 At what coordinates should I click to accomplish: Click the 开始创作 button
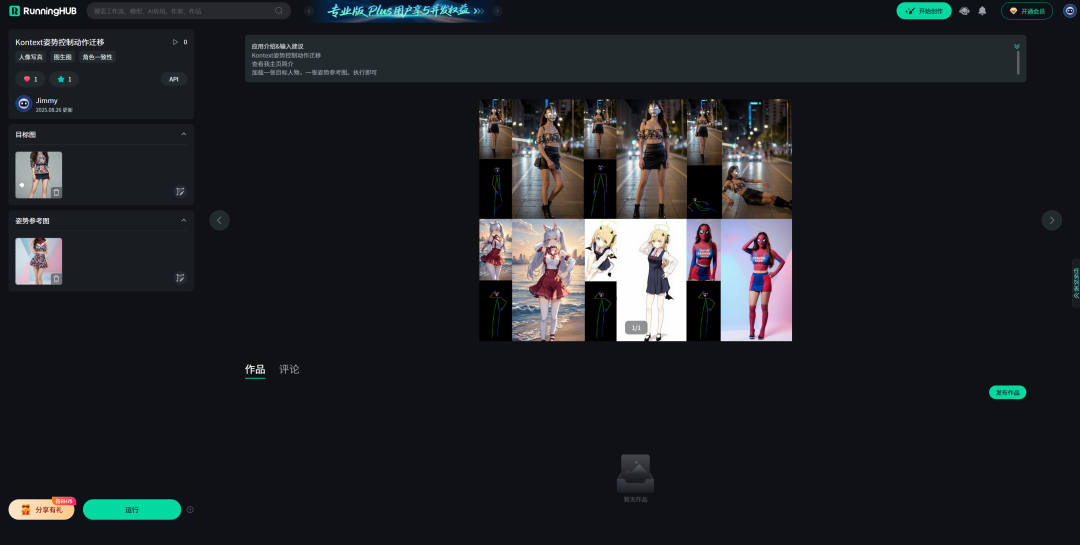(924, 11)
